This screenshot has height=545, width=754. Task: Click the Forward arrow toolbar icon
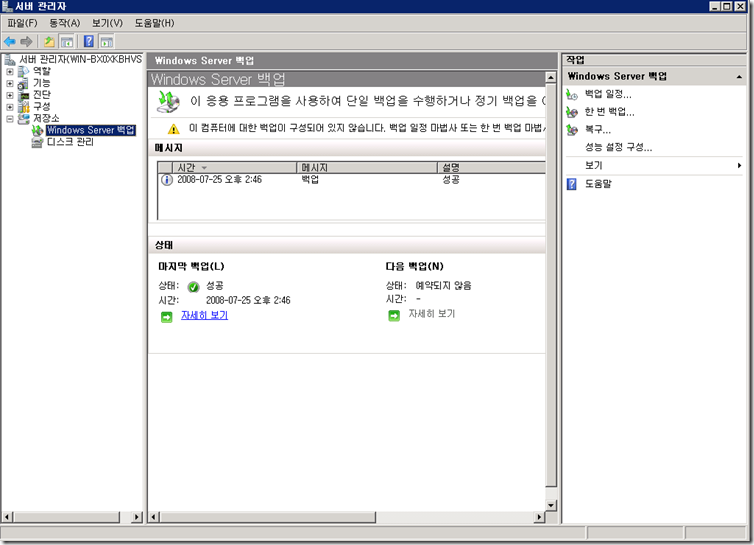26,42
